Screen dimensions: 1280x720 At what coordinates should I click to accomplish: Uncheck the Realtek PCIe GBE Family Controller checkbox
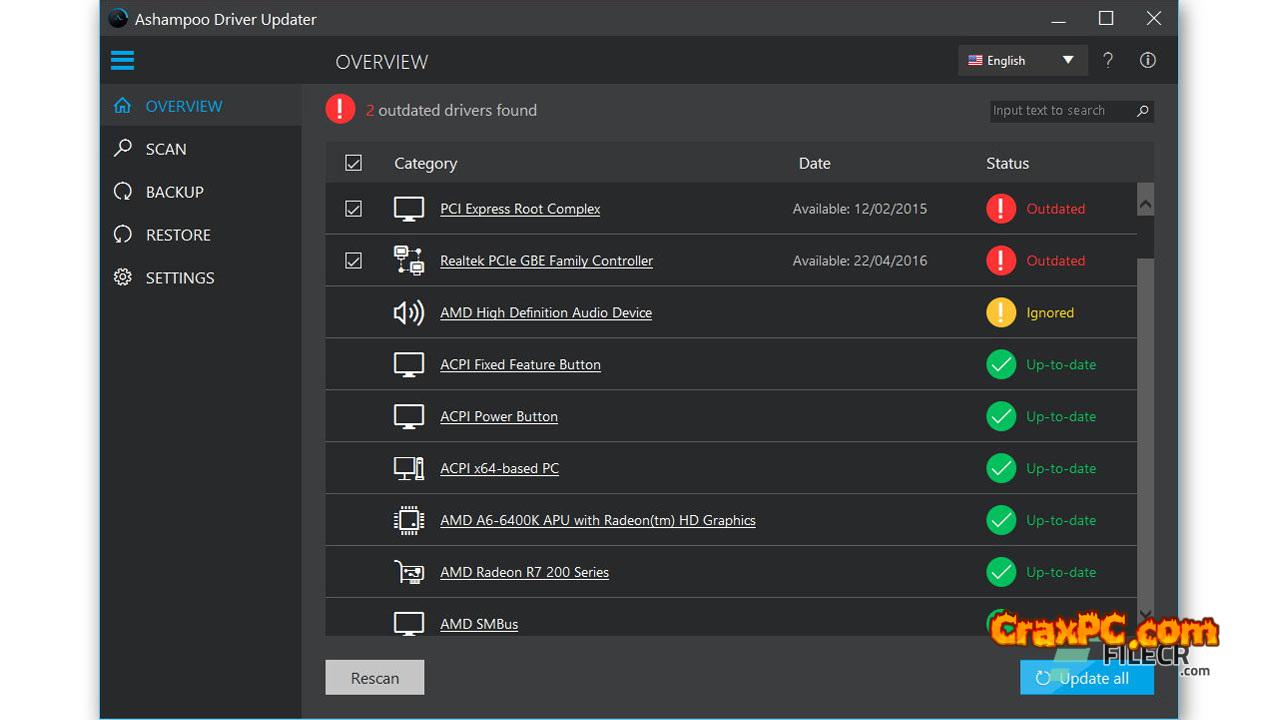pyautogui.click(x=353, y=261)
